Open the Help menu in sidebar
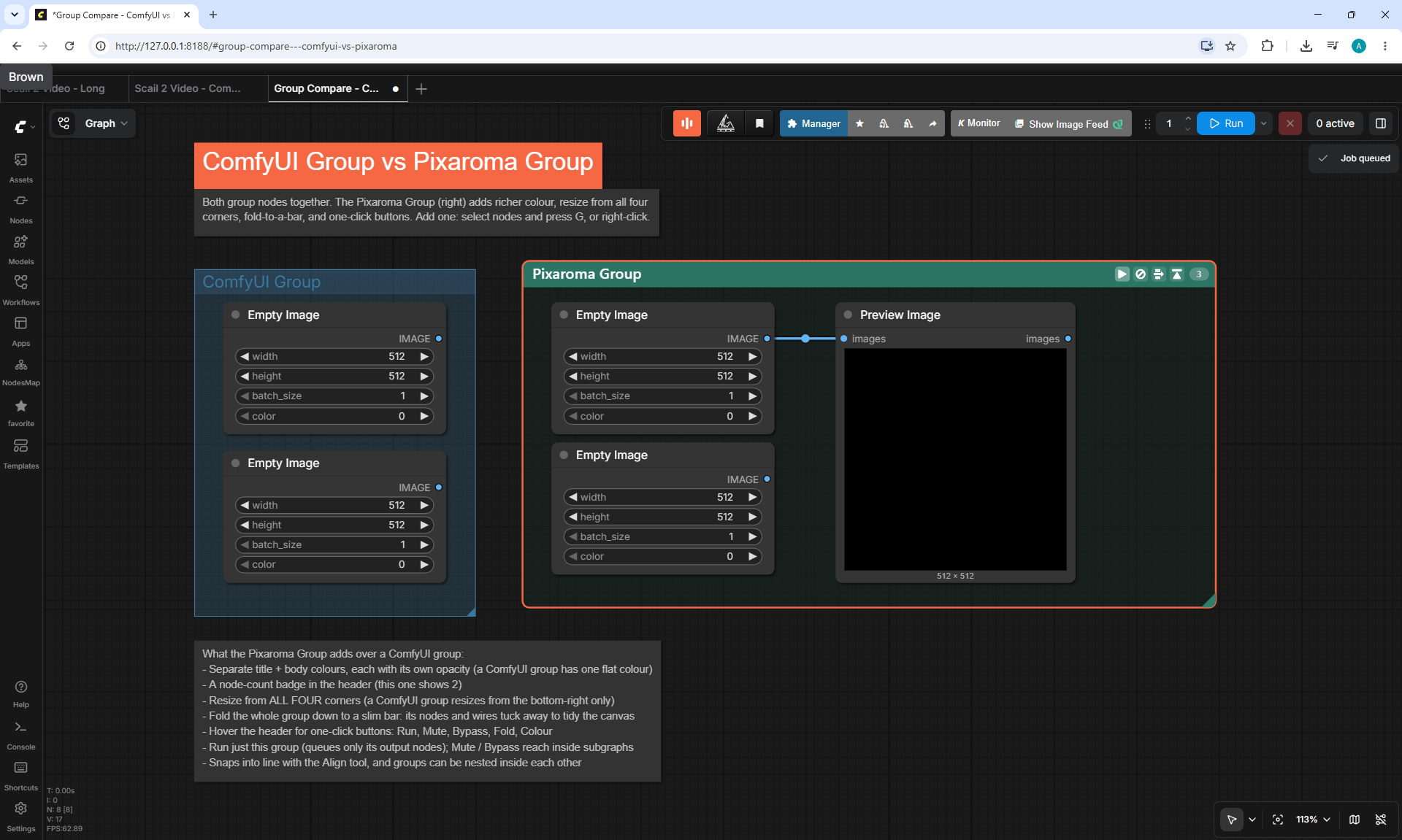 point(21,693)
